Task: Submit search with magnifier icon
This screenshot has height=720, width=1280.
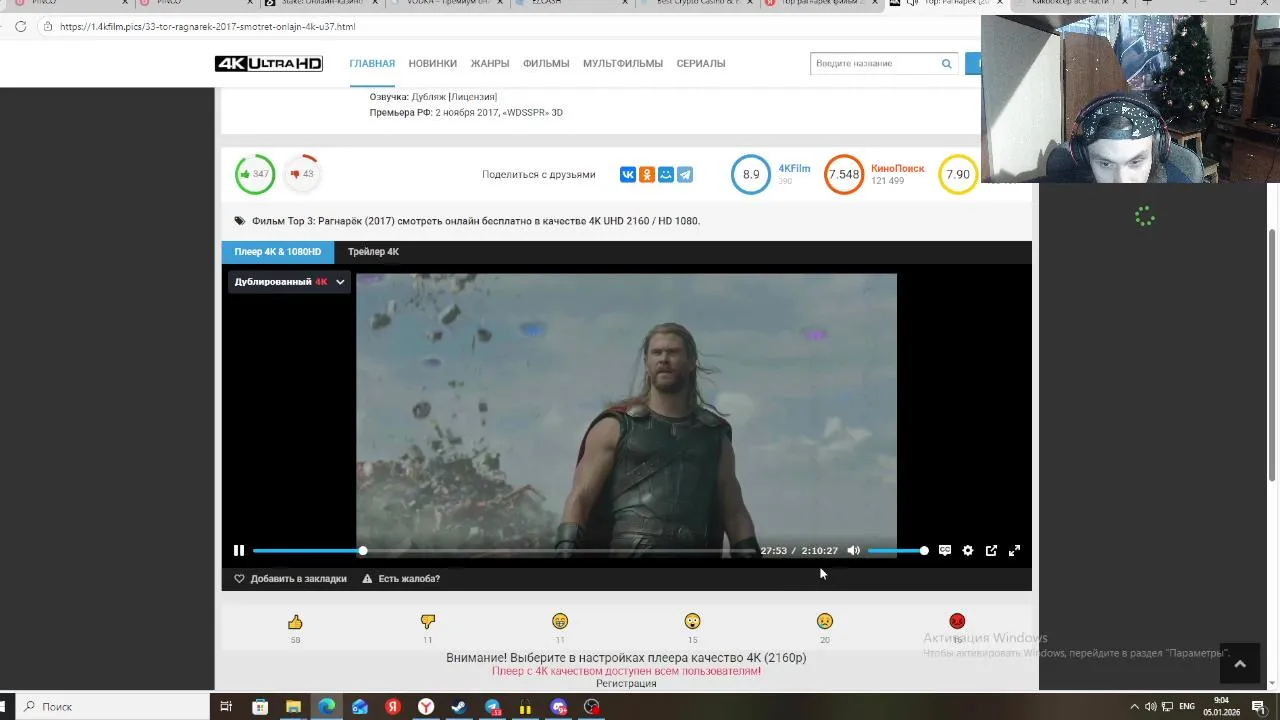Action: [946, 64]
